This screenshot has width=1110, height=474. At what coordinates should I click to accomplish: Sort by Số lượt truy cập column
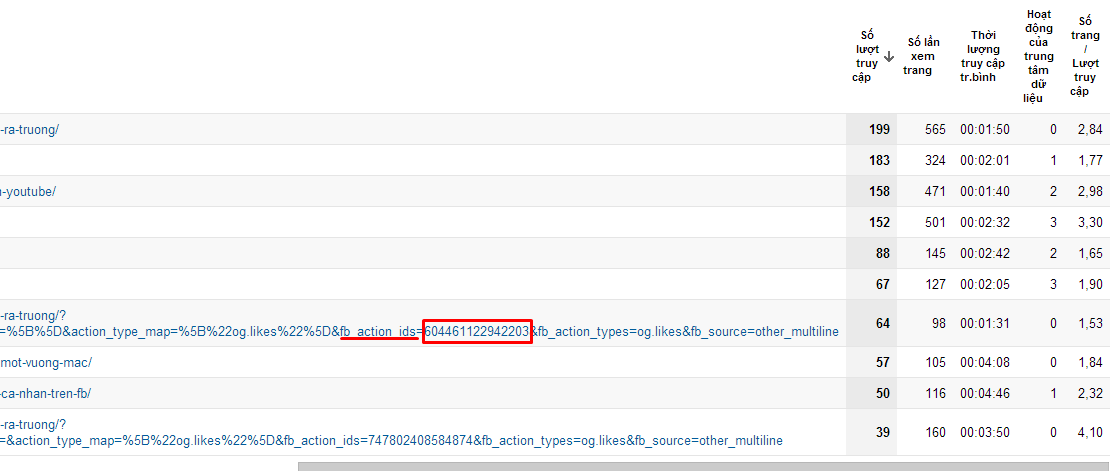pos(866,57)
